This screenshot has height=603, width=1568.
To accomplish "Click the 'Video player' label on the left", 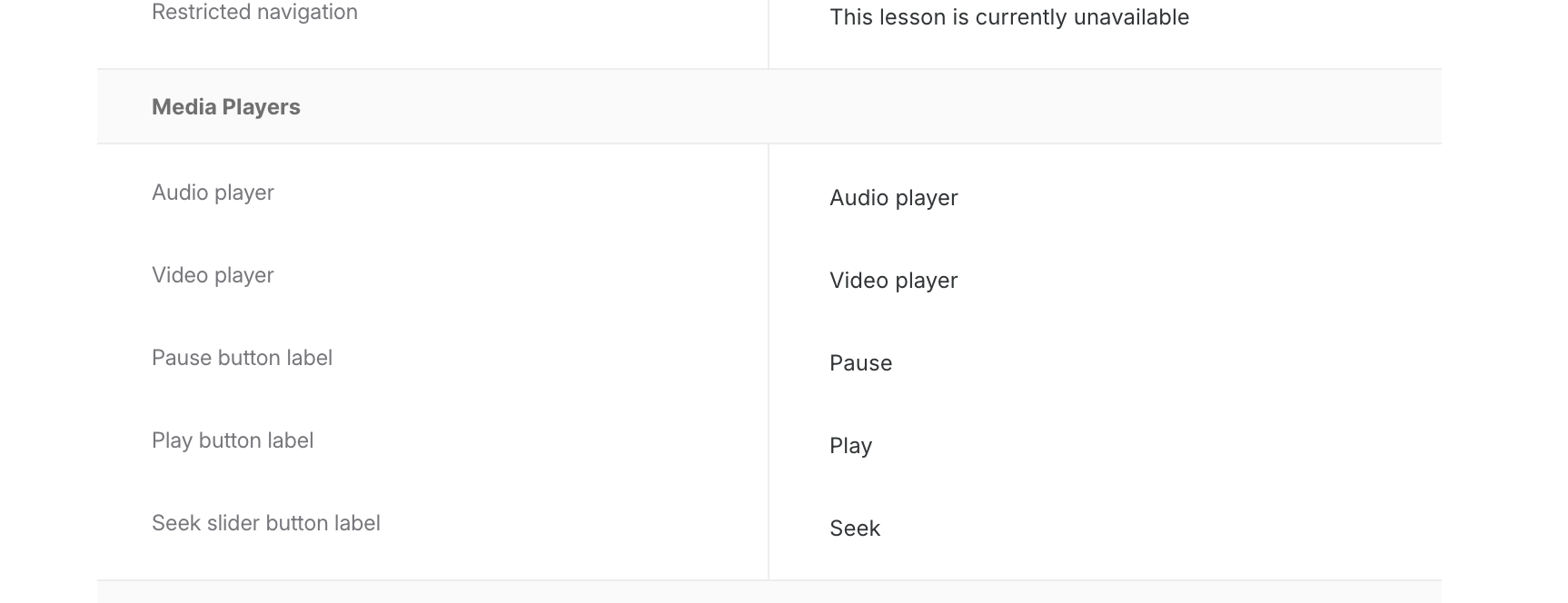I will (x=213, y=275).
